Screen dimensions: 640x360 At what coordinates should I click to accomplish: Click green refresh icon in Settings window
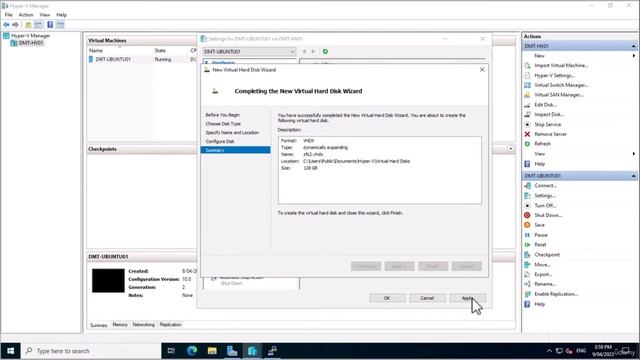[x=325, y=51]
